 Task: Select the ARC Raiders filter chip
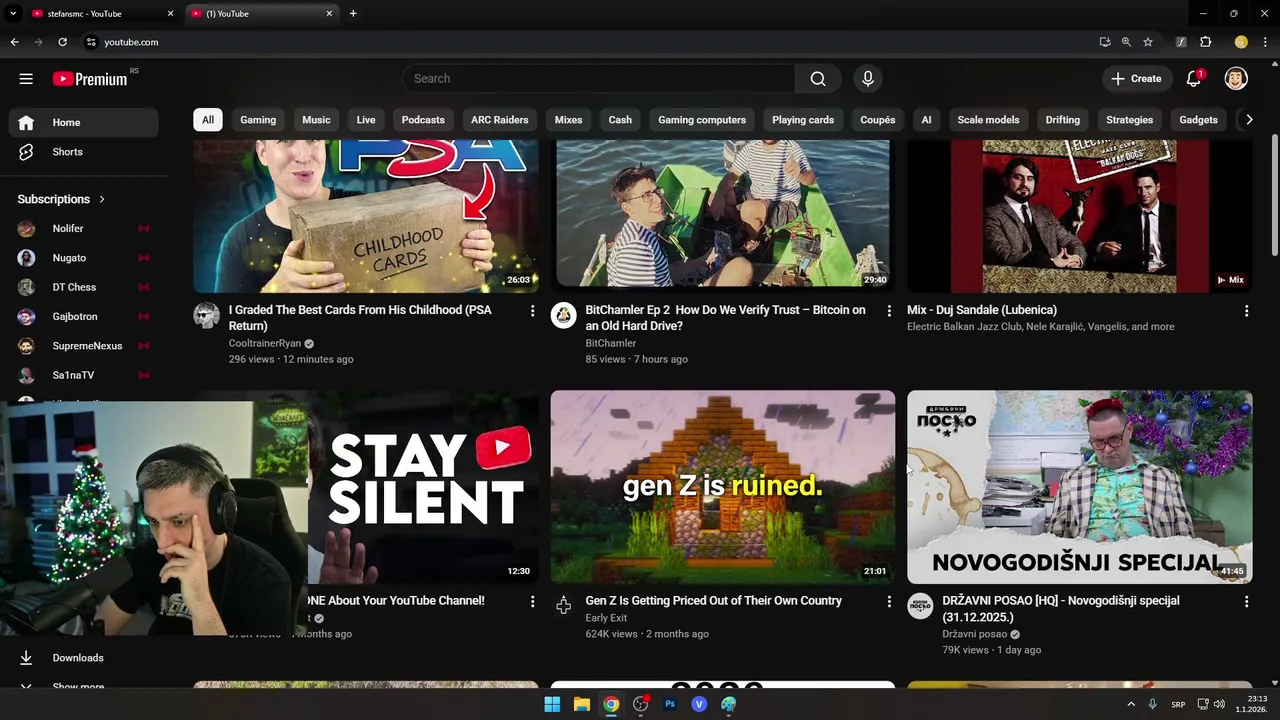pos(499,120)
